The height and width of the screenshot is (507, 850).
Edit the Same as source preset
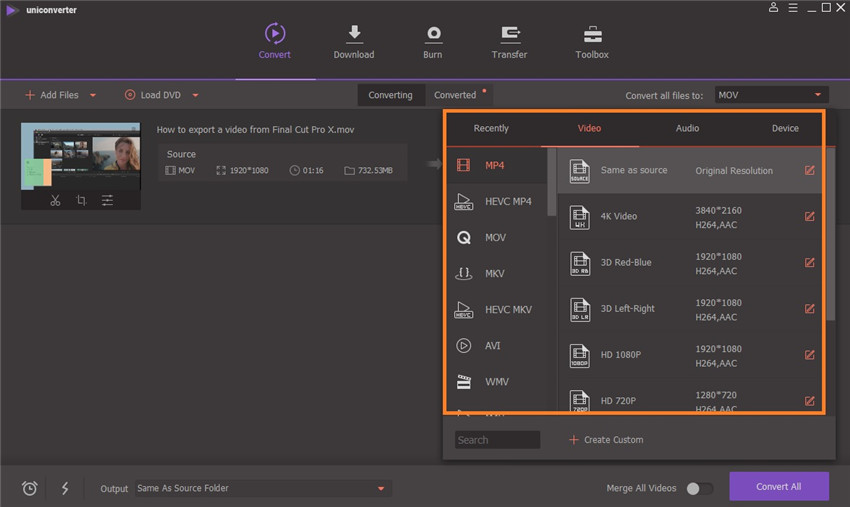809,170
